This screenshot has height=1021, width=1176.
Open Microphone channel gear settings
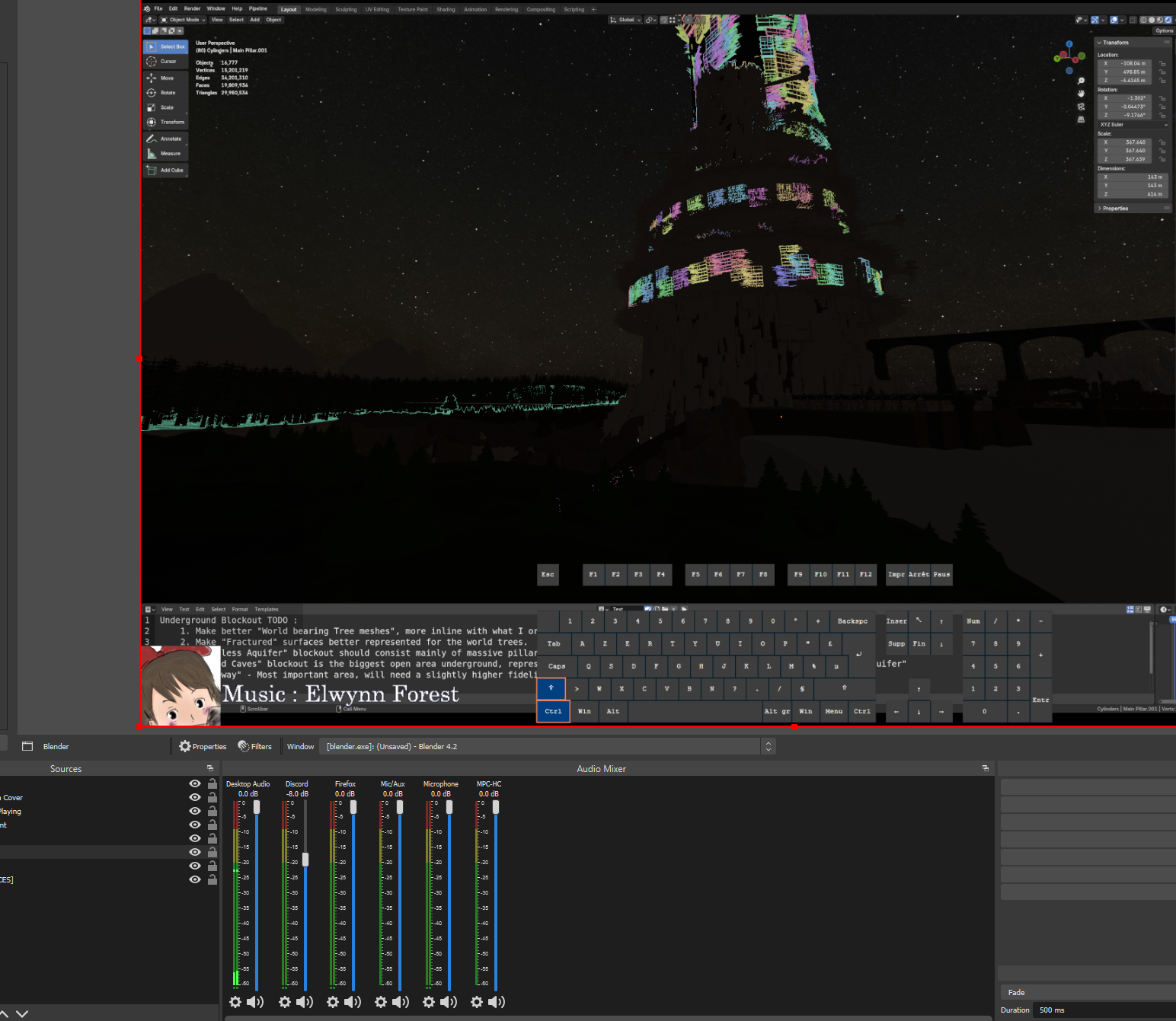(x=429, y=1002)
